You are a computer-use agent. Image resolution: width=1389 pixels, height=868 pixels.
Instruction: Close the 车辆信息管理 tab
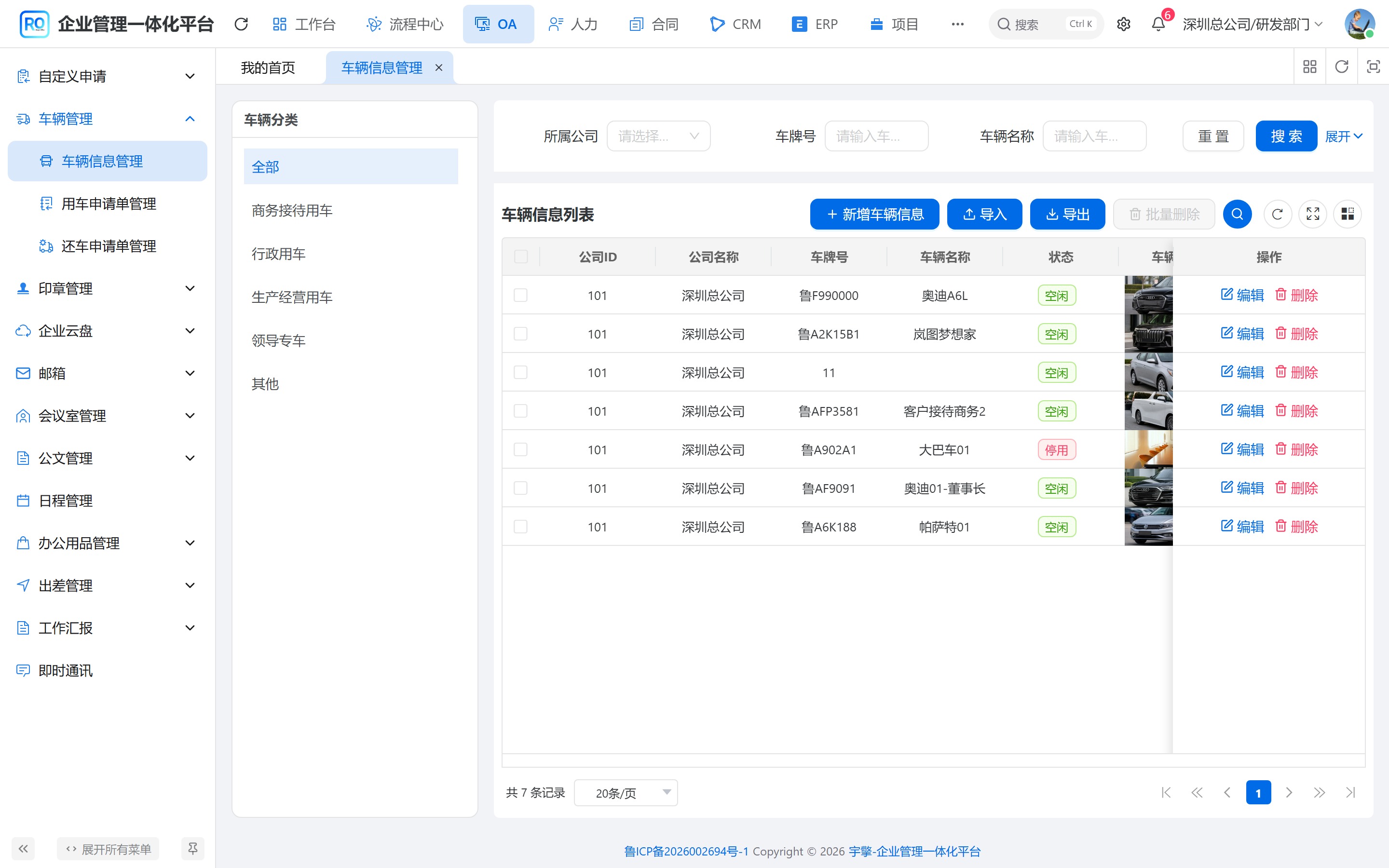(x=439, y=68)
